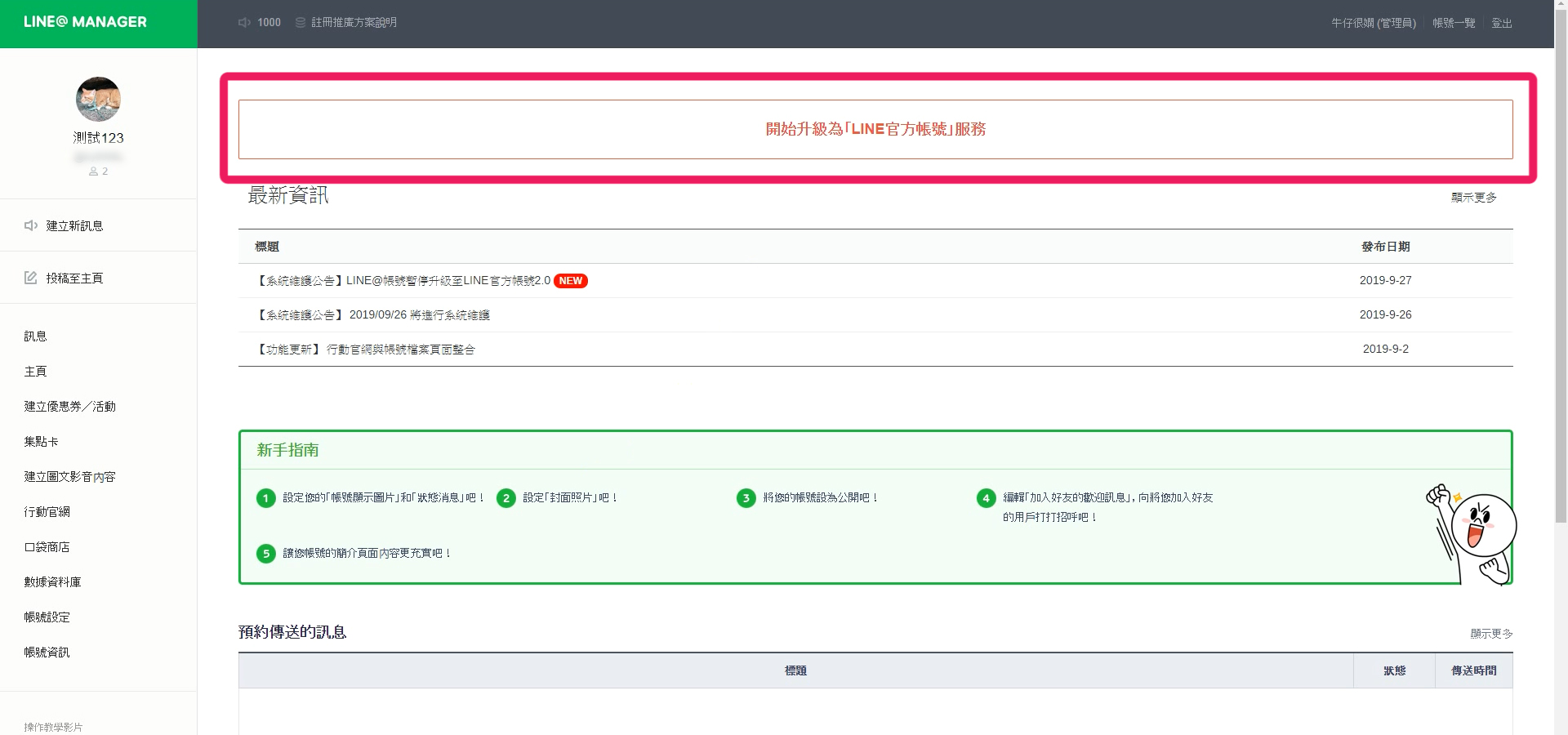
Task: Click the 1000 message count
Action: pos(269,23)
